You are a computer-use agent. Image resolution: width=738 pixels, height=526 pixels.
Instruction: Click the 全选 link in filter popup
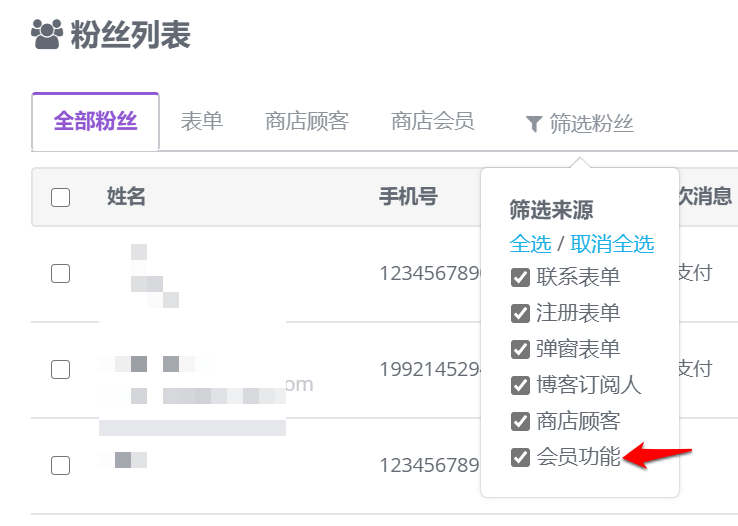tap(530, 244)
